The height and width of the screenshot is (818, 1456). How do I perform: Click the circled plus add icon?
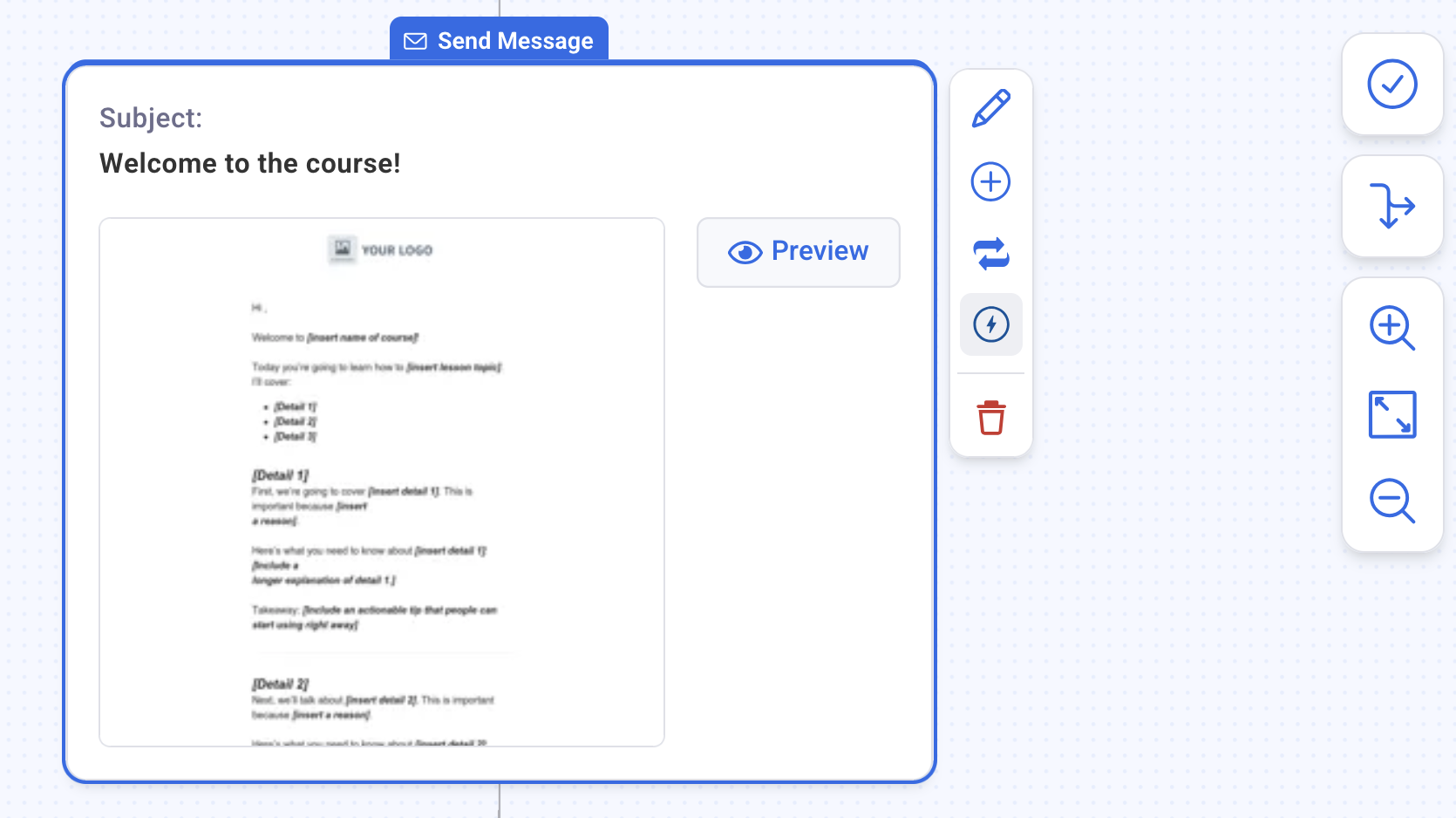(990, 181)
